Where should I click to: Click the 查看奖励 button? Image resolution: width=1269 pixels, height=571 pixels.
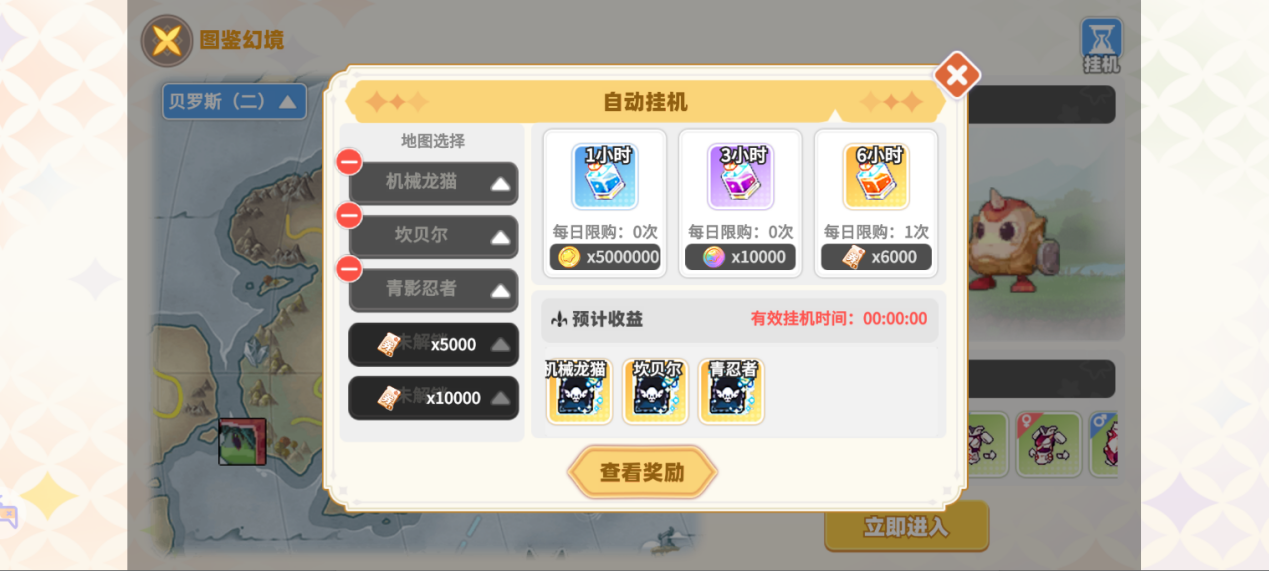tap(642, 472)
